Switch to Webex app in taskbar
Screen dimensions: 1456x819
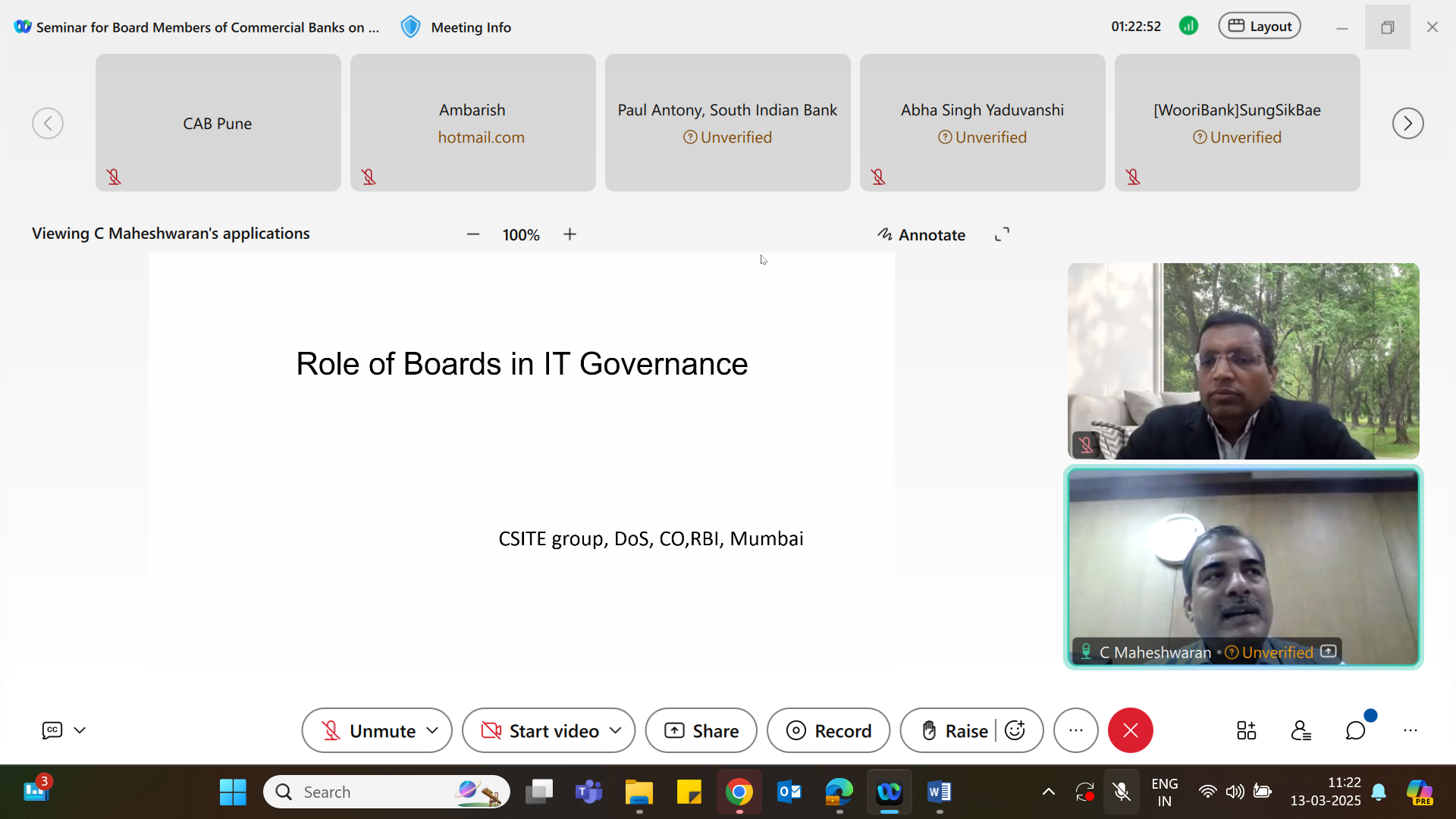[890, 792]
